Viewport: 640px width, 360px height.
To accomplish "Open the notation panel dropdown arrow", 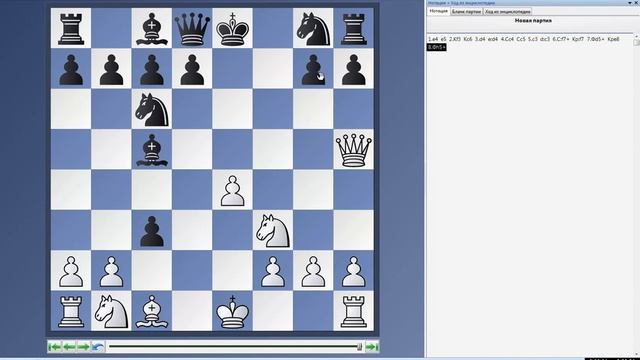I will [x=630, y=3].
